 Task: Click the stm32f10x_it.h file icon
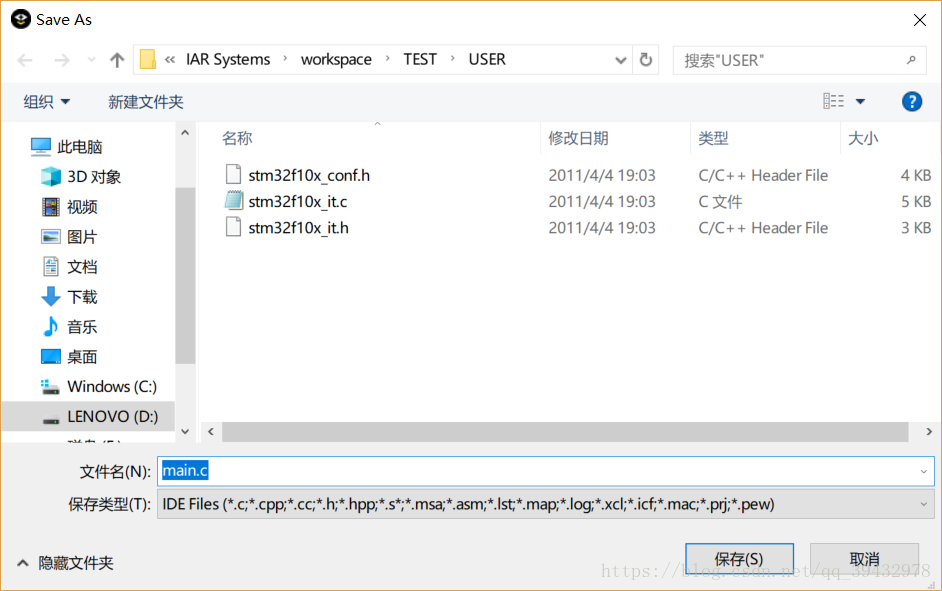(x=233, y=227)
